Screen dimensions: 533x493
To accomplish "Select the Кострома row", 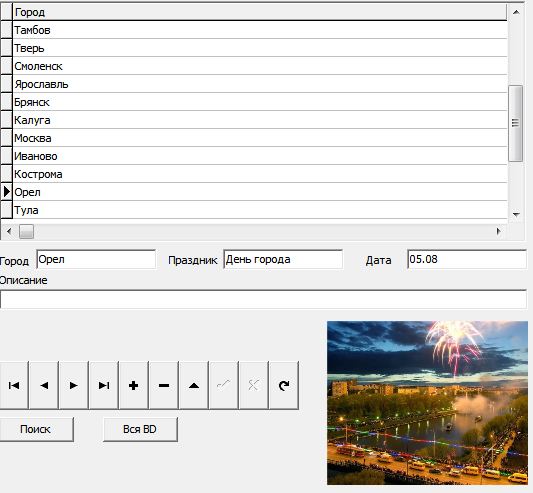I will click(260, 174).
